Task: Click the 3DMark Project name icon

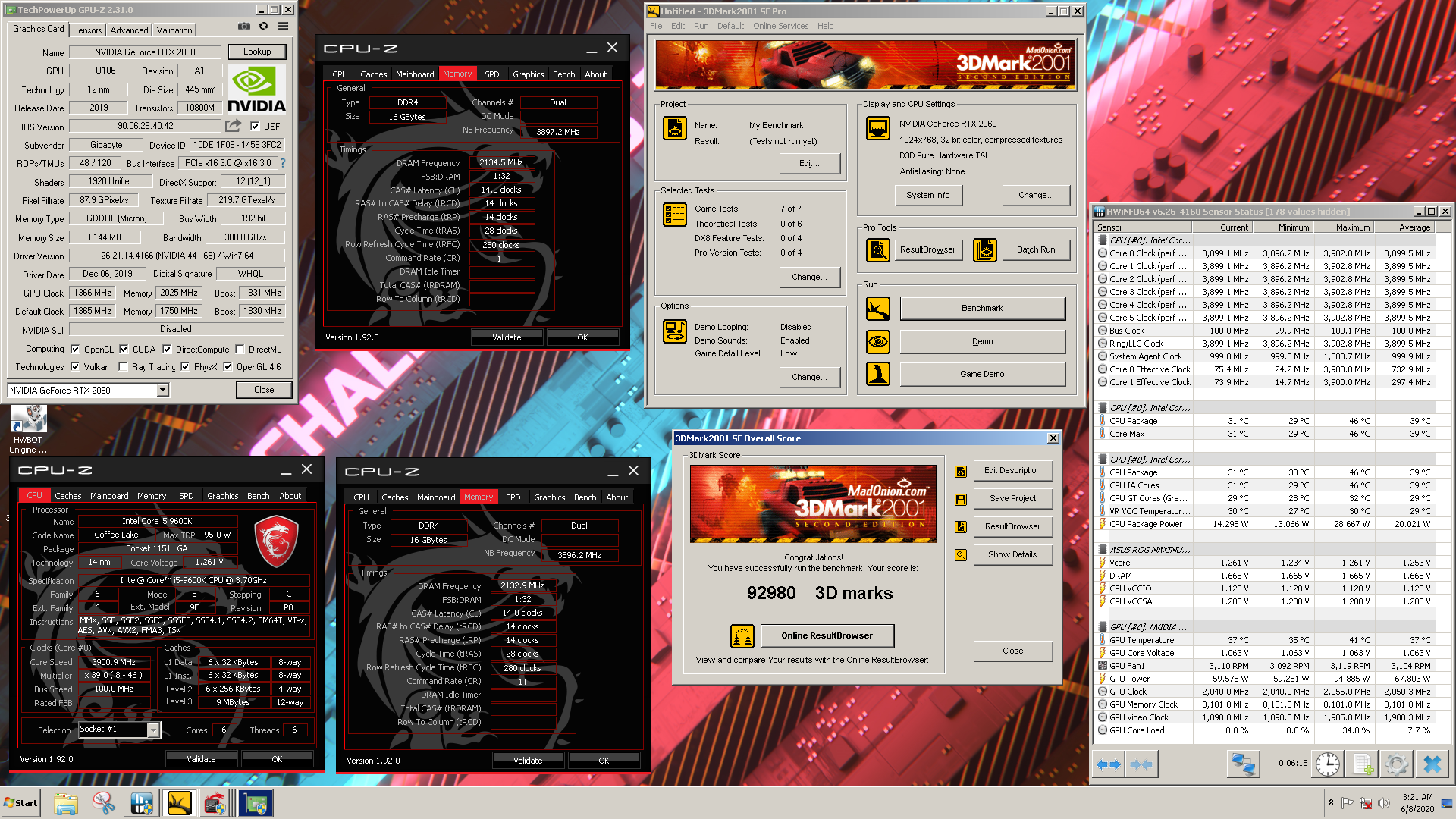Action: [x=675, y=128]
